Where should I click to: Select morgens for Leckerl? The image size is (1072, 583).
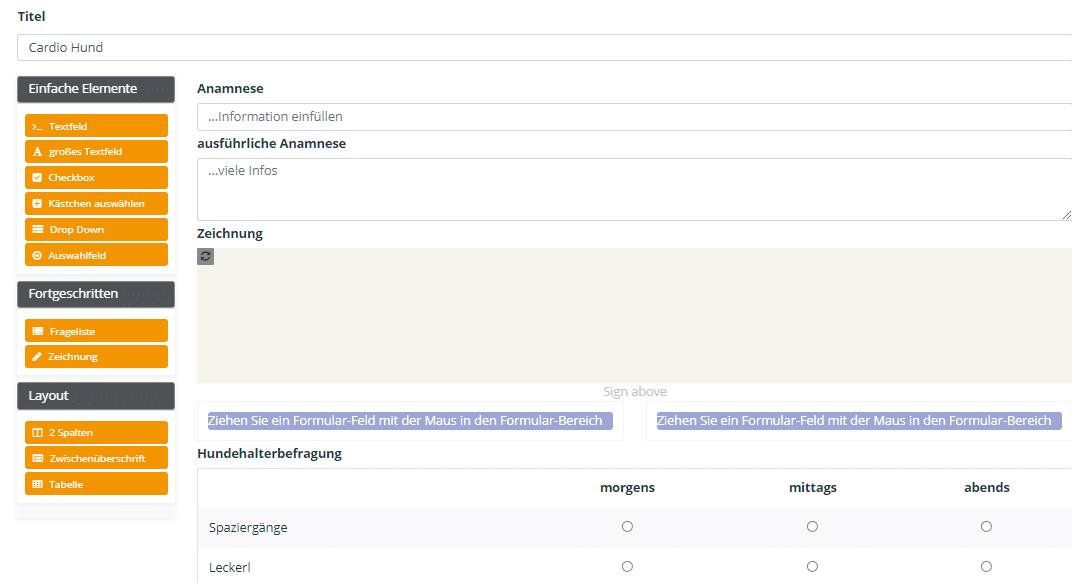click(x=627, y=567)
